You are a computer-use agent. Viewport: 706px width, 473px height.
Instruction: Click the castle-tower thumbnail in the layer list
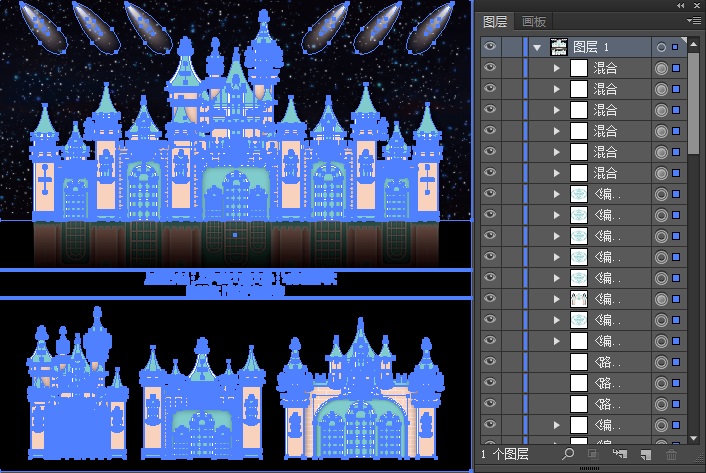click(x=579, y=299)
